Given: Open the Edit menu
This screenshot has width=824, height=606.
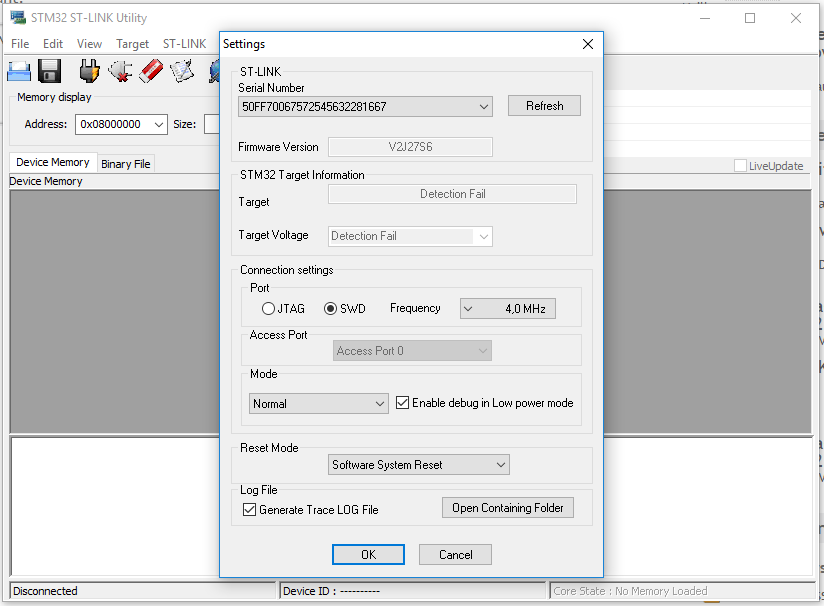Looking at the screenshot, I should (53, 44).
